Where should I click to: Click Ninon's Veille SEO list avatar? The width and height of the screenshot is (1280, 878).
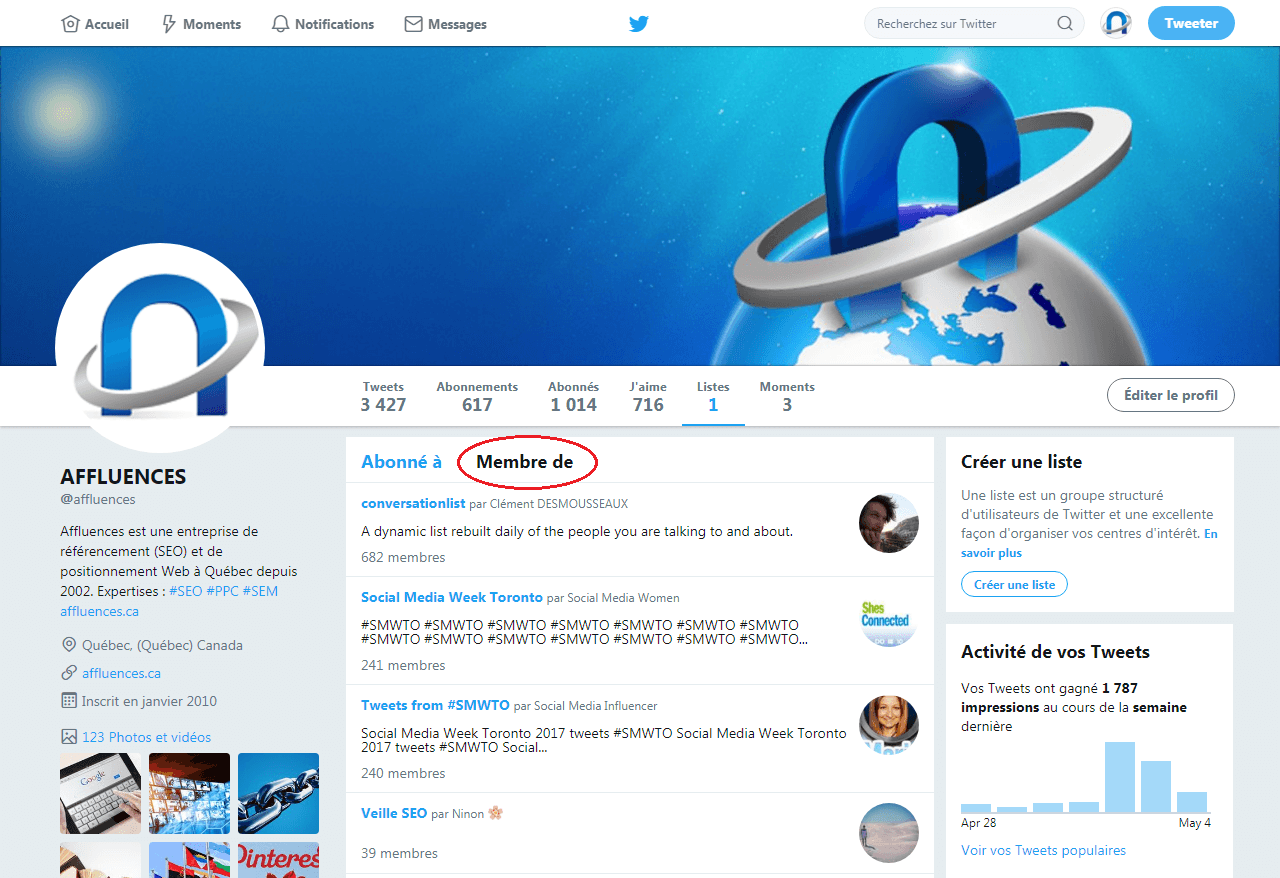tap(889, 833)
